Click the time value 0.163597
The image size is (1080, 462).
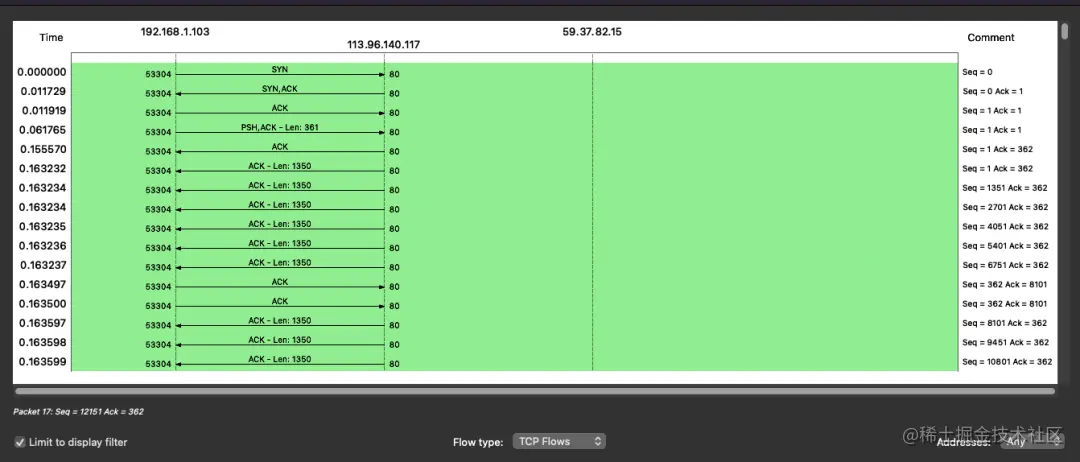(x=43, y=322)
